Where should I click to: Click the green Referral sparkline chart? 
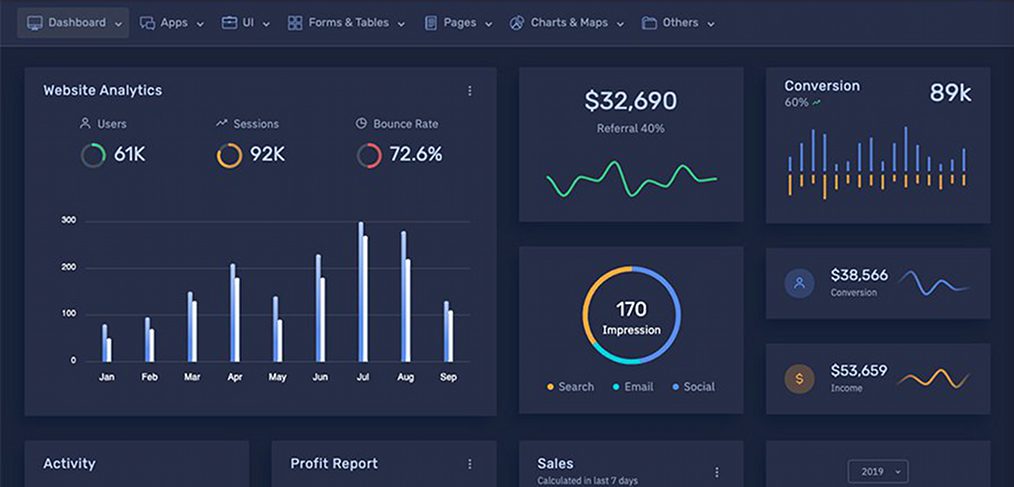pos(631,179)
